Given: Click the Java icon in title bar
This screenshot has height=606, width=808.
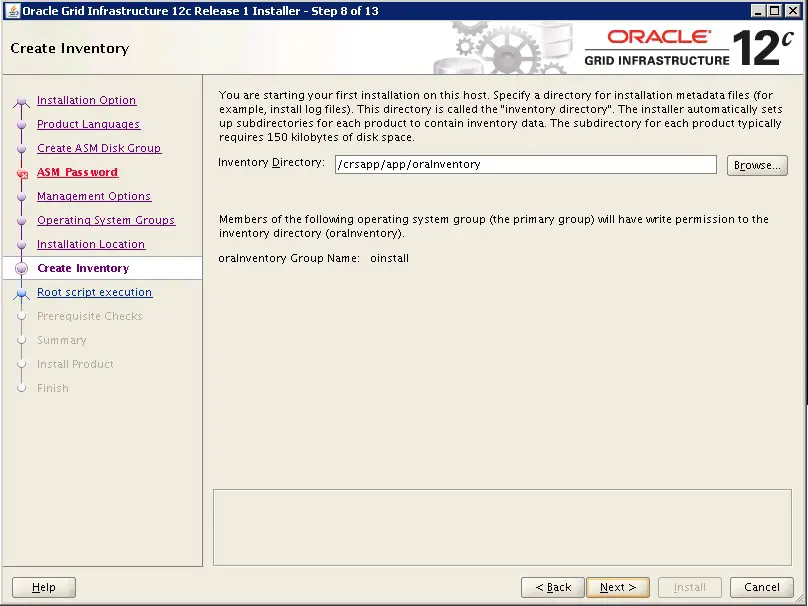Looking at the screenshot, I should (12, 11).
